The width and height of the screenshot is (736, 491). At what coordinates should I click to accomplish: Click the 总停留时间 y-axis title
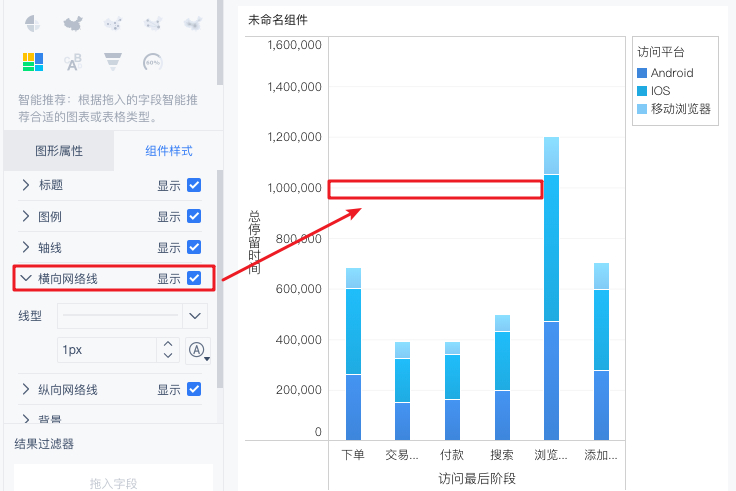pos(254,242)
